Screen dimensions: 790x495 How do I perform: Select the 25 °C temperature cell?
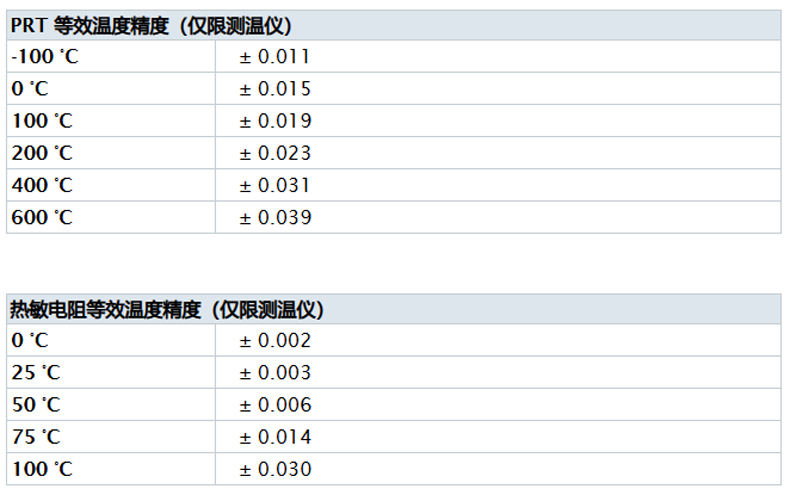(36, 373)
